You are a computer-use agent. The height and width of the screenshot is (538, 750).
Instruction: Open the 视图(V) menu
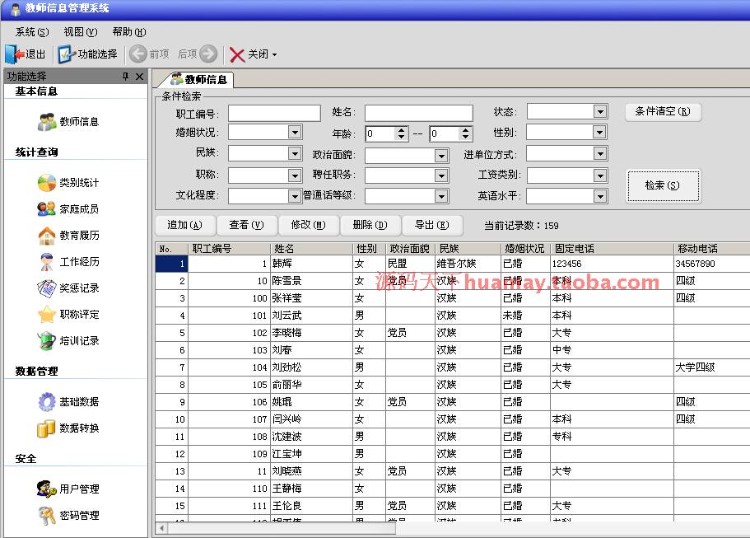(x=80, y=32)
